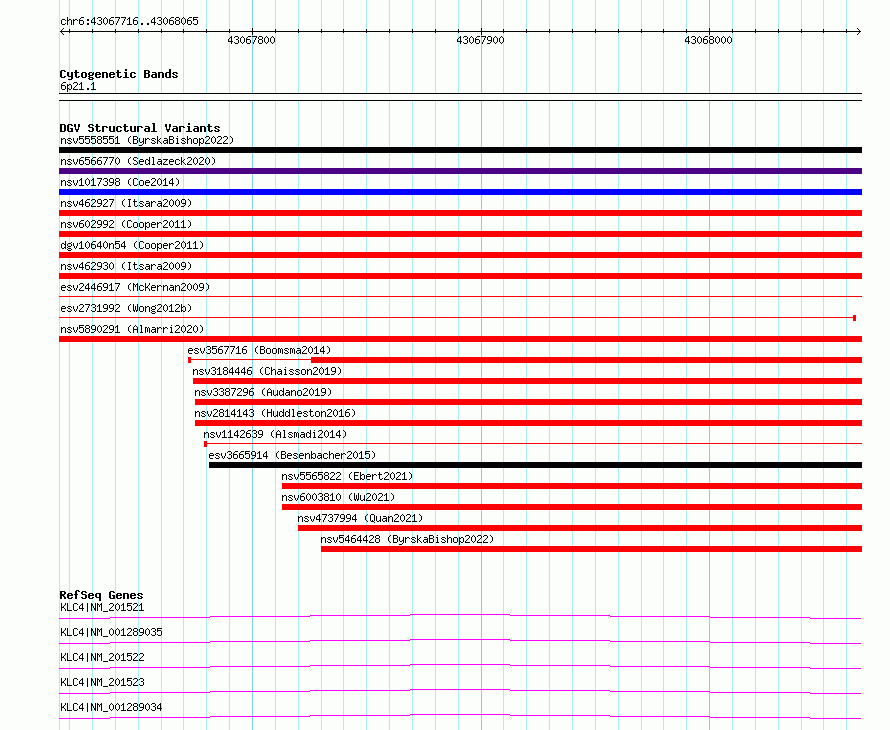This screenshot has width=890, height=730.
Task: Select dgv10640n54 (Cooper2011) label
Action: [132, 245]
